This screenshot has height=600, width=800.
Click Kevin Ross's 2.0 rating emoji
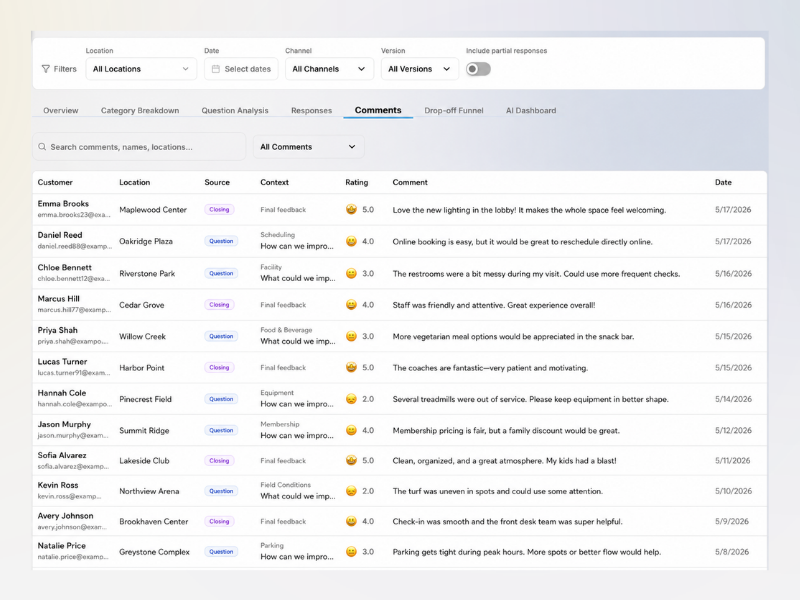(x=351, y=491)
